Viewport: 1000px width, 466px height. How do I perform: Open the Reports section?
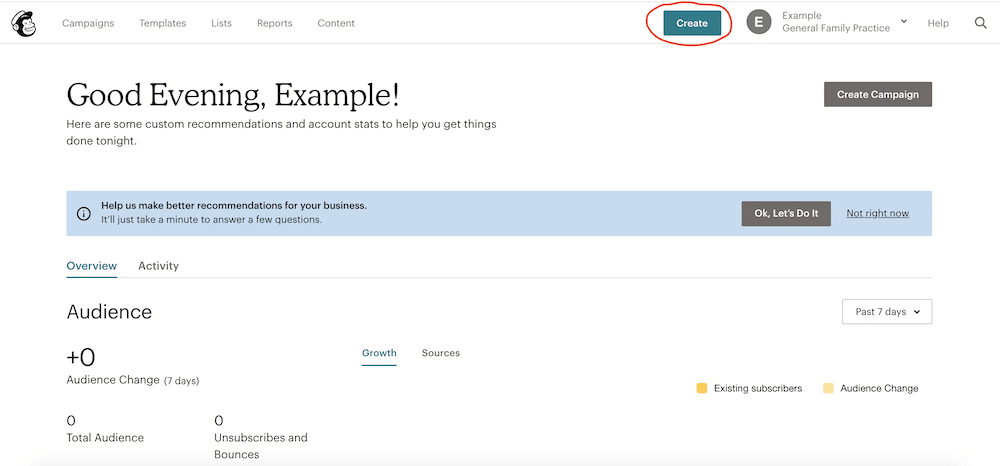tap(274, 23)
